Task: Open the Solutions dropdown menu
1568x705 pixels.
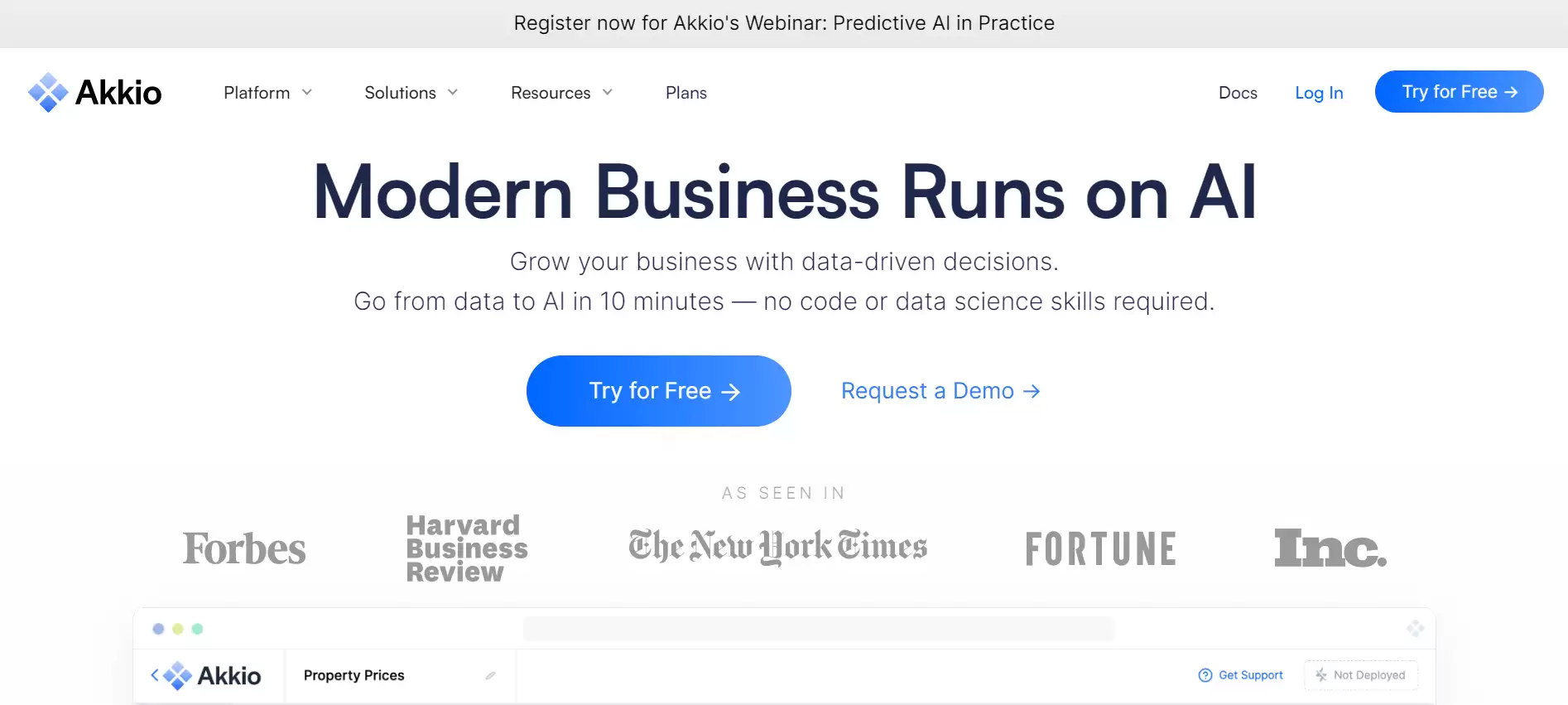Action: pos(411,93)
